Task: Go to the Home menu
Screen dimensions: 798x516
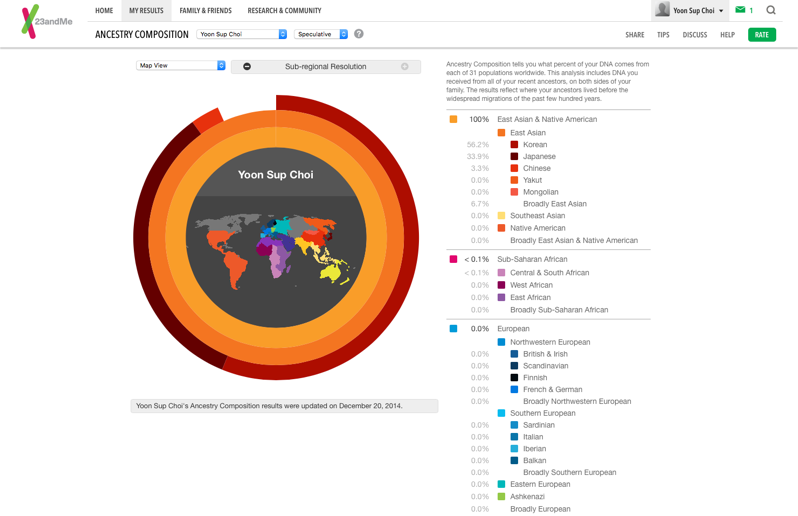Action: click(x=104, y=11)
